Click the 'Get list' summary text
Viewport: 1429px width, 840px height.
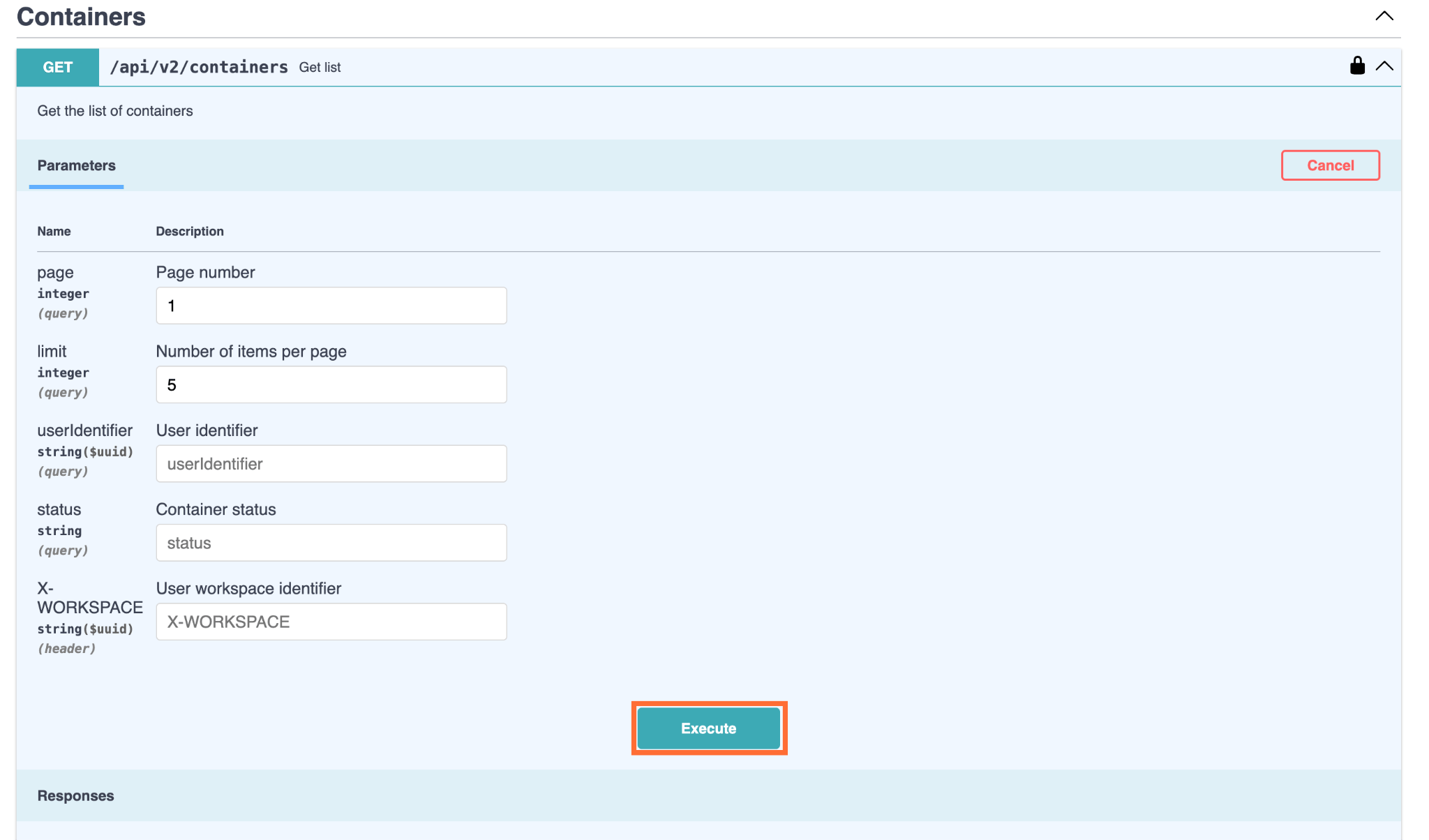[320, 68]
